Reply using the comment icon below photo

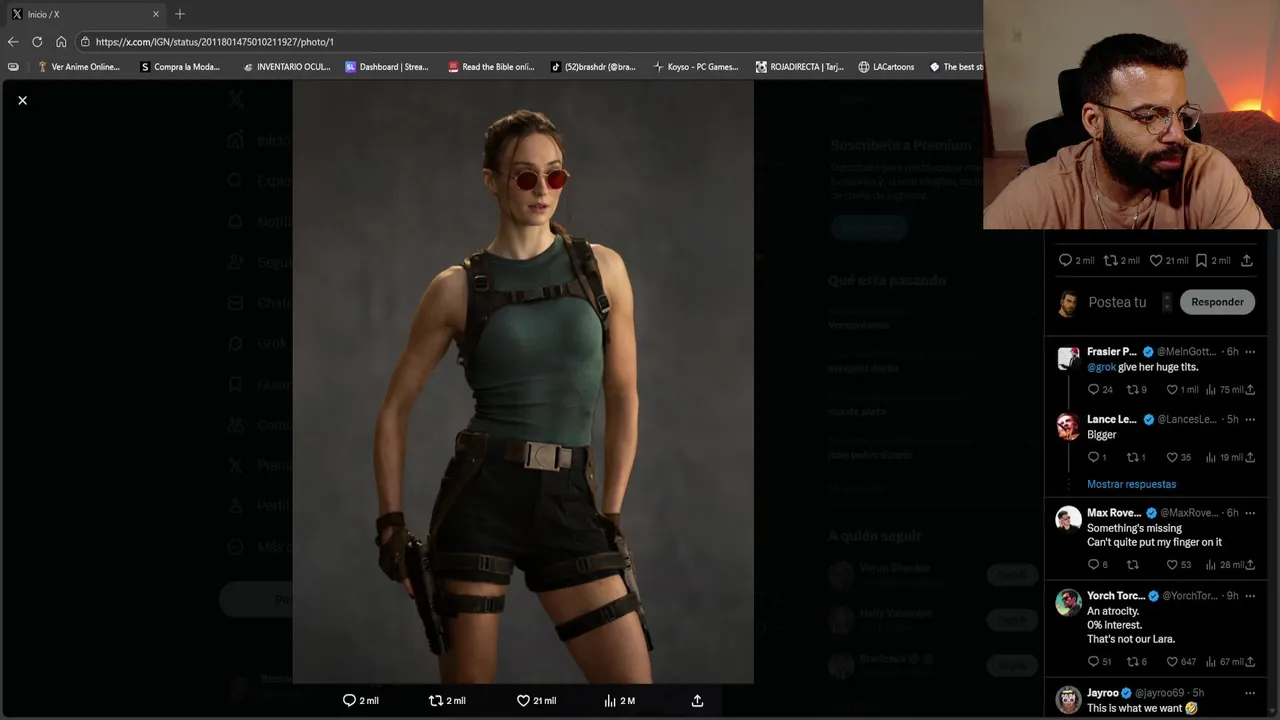(349, 701)
